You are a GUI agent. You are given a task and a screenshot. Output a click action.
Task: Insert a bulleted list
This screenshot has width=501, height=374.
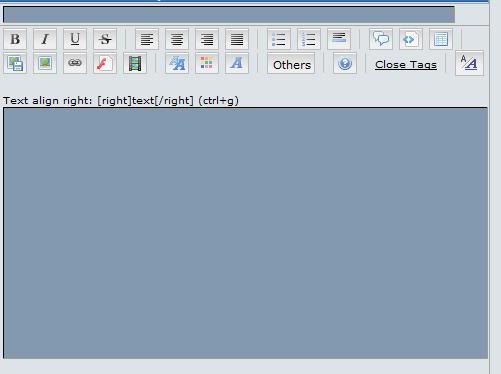pos(279,39)
